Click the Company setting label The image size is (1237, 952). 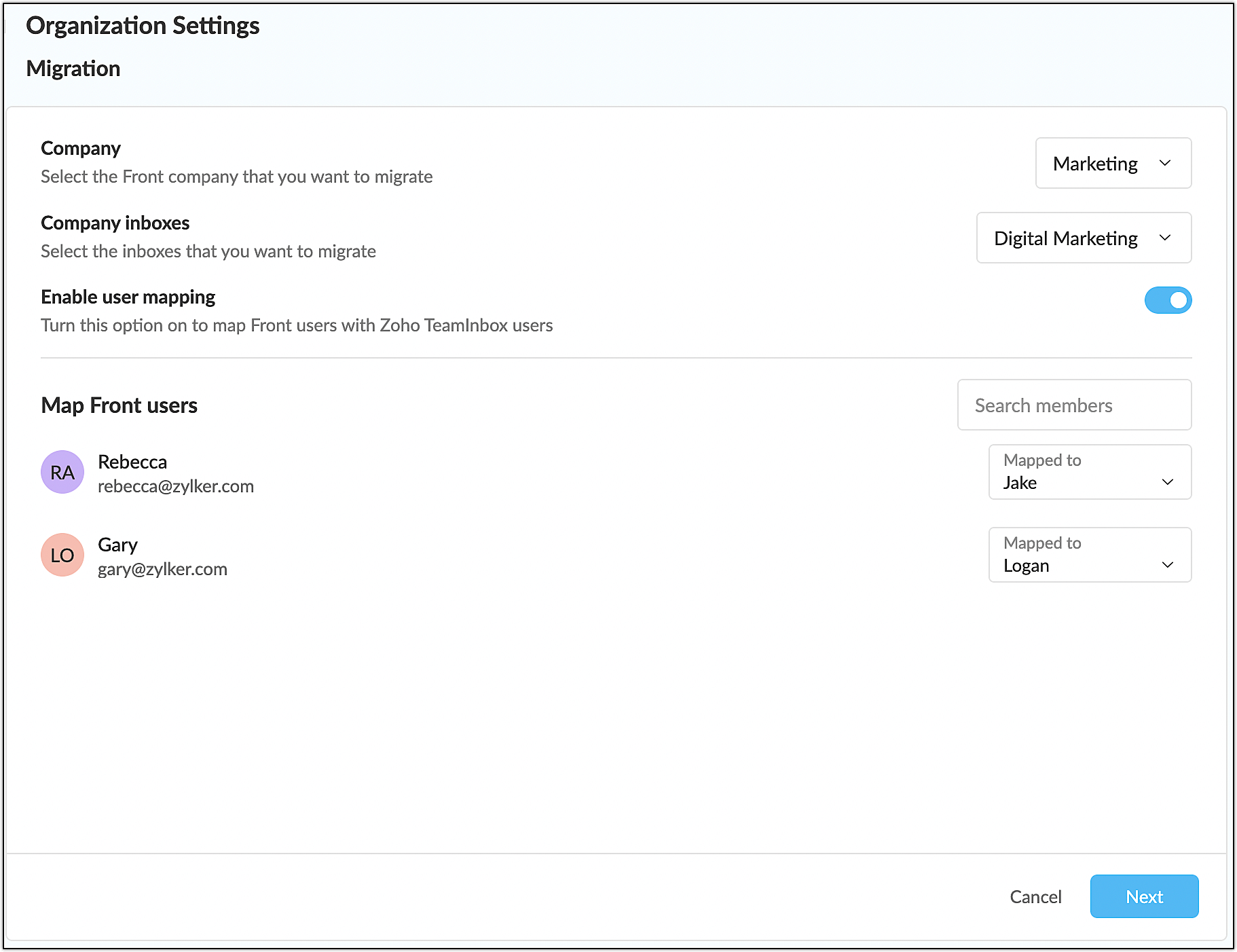(x=81, y=148)
